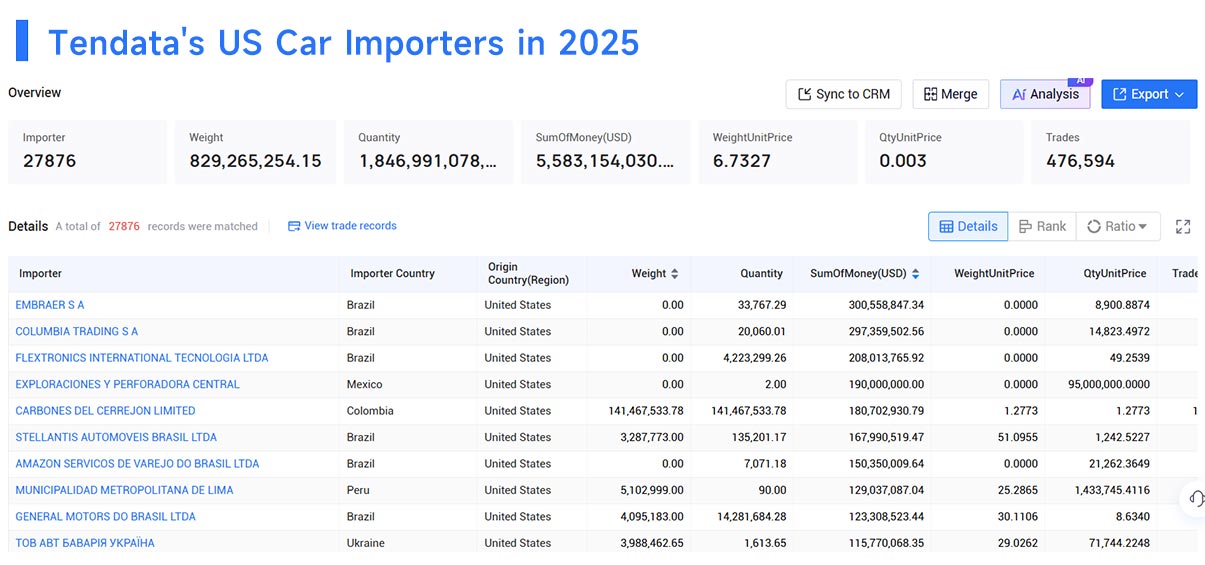Click the Trades 476,594 summary card
The image size is (1205, 565).
coord(1110,152)
